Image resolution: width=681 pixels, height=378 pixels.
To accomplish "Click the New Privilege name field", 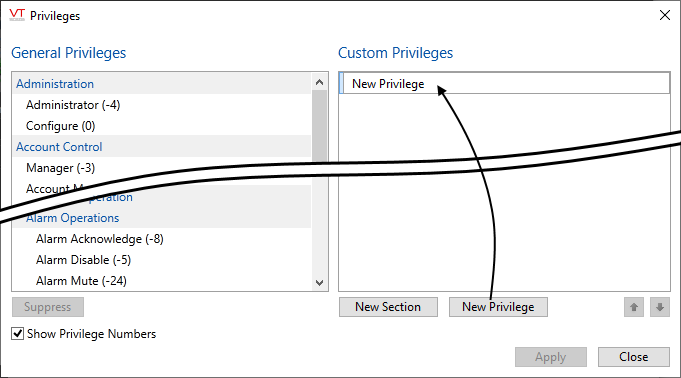I will coord(504,83).
